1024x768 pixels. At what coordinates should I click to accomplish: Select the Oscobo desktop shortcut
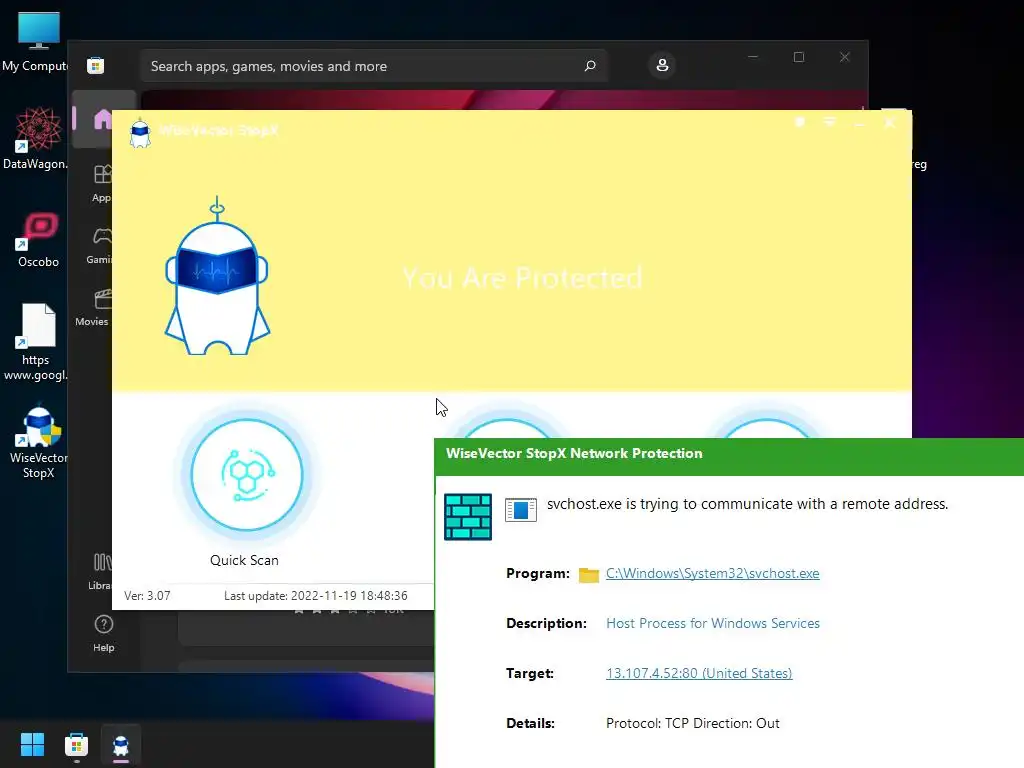pyautogui.click(x=39, y=240)
